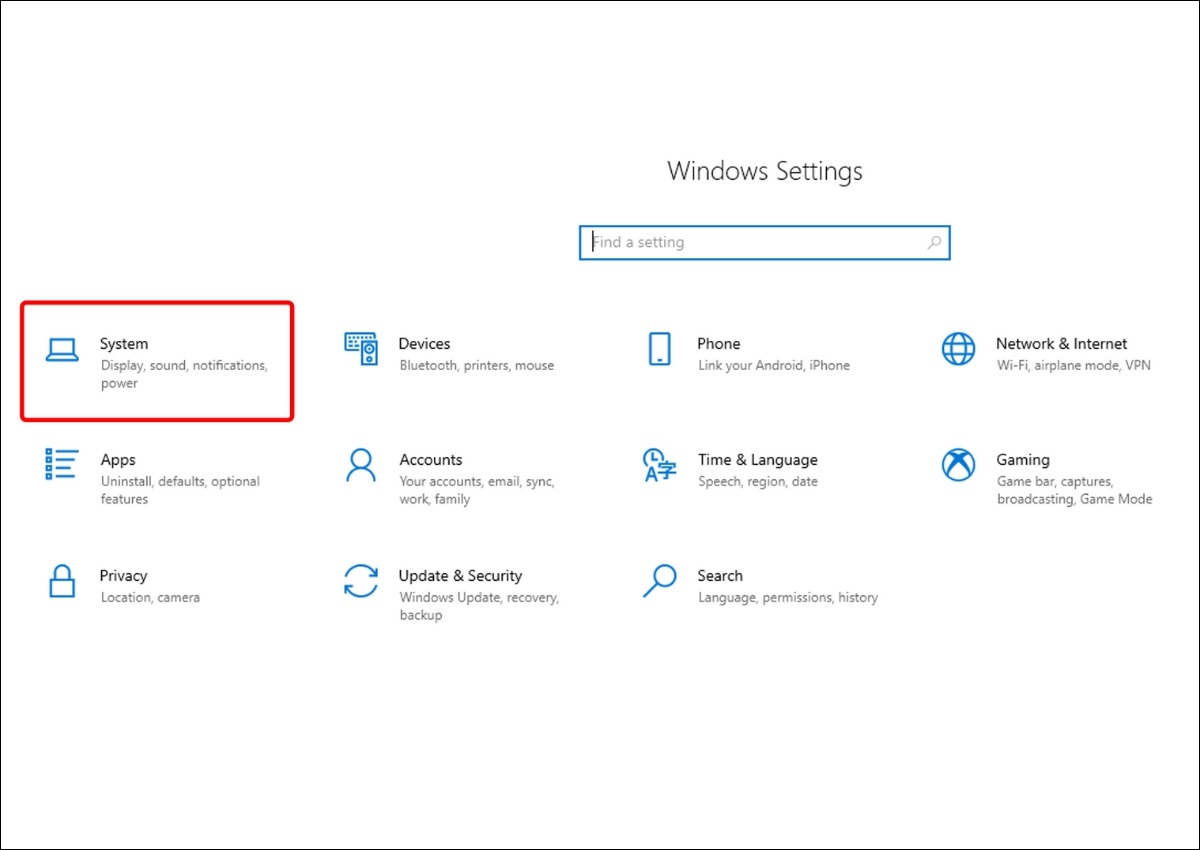Select the Network & Internet heading
Viewport: 1200px width, 850px height.
pos(1061,344)
